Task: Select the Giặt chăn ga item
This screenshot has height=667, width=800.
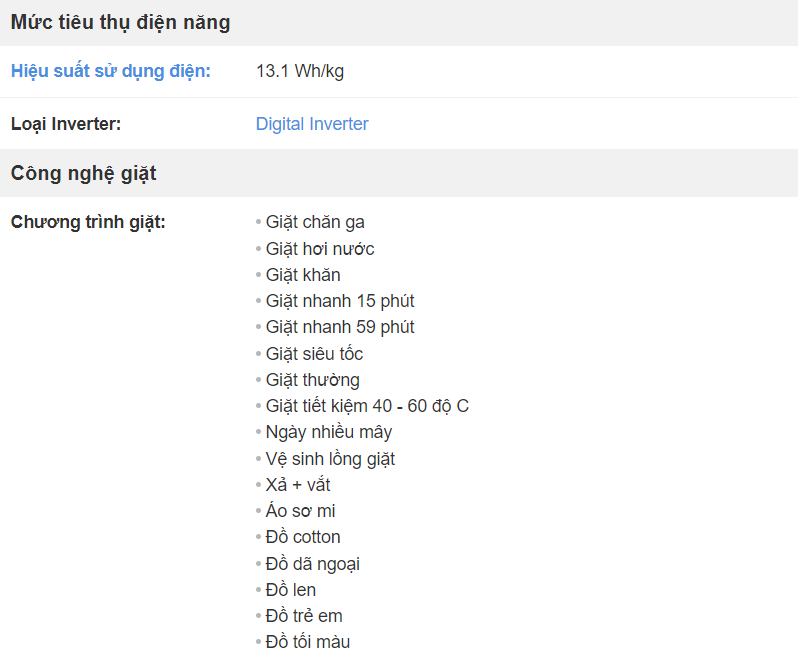Action: [315, 222]
